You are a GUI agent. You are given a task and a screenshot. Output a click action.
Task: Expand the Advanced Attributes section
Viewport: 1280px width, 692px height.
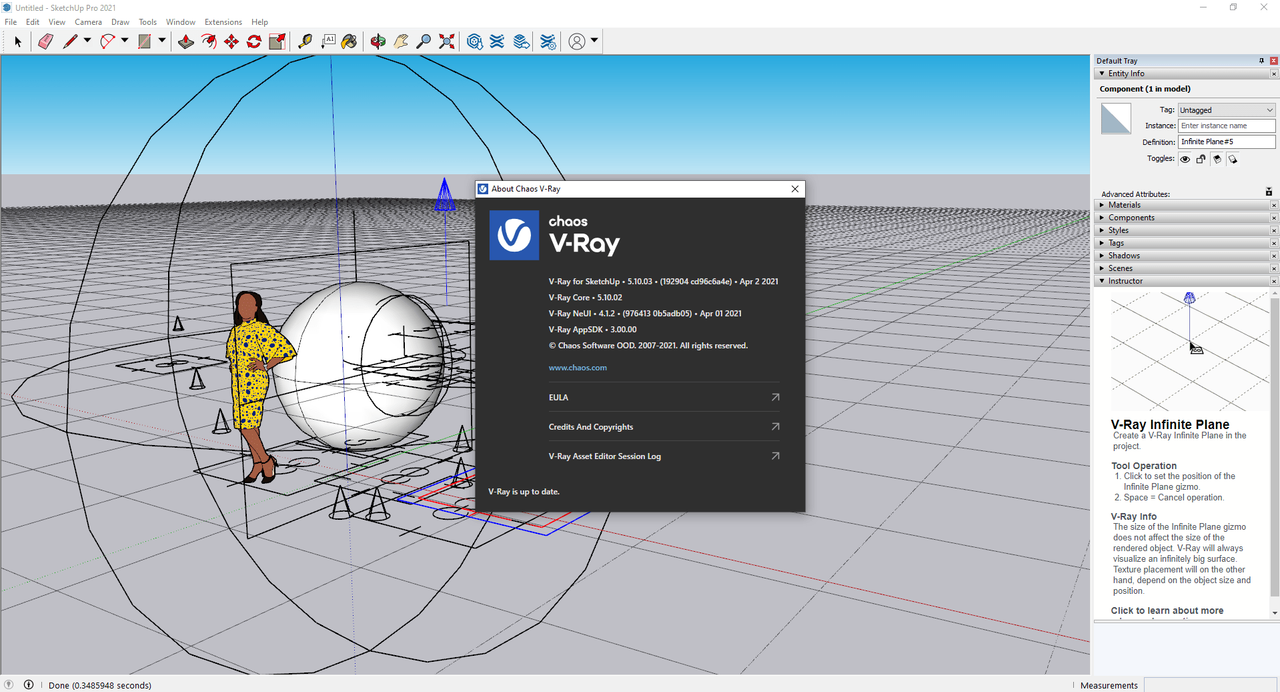(x=1269, y=192)
